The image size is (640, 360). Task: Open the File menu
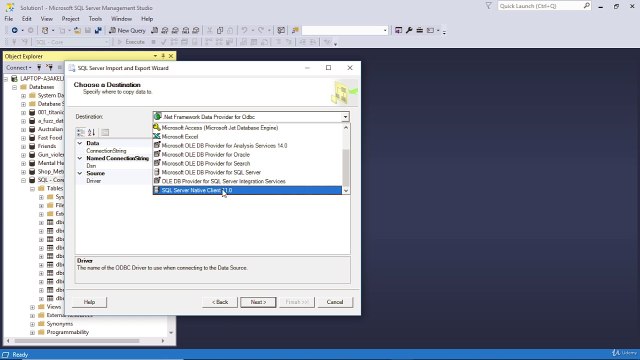coord(9,19)
